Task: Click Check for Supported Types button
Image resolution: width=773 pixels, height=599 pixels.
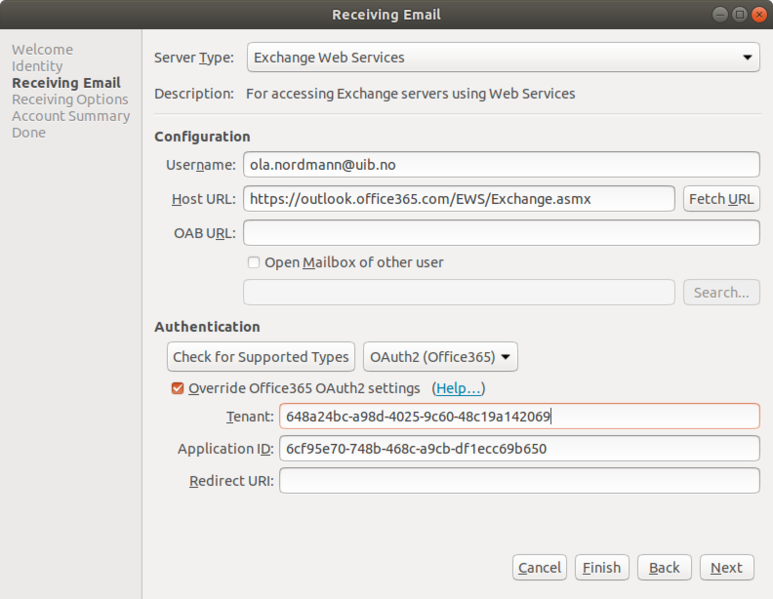Action: click(261, 356)
